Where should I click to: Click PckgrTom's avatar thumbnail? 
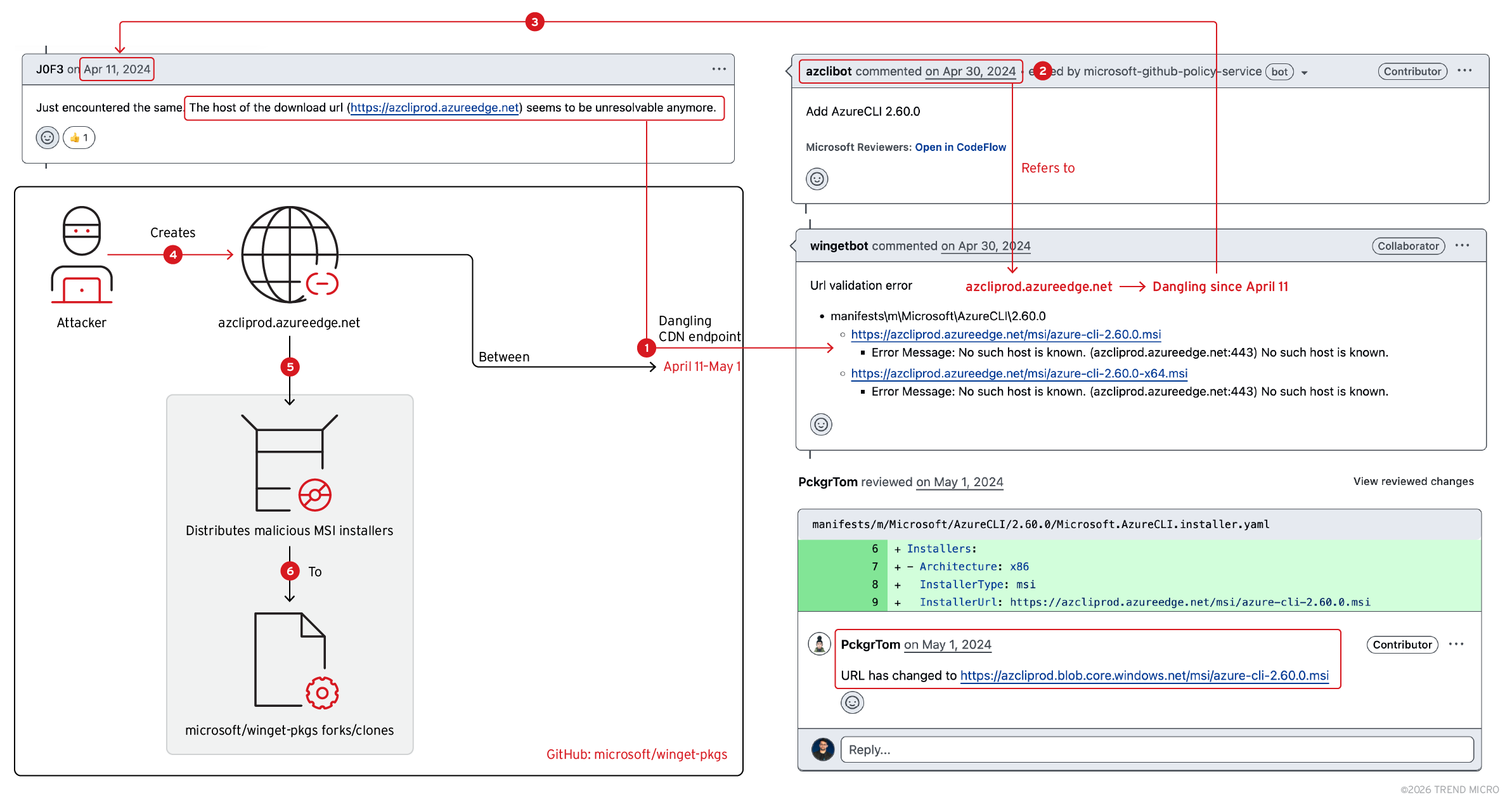click(x=819, y=645)
